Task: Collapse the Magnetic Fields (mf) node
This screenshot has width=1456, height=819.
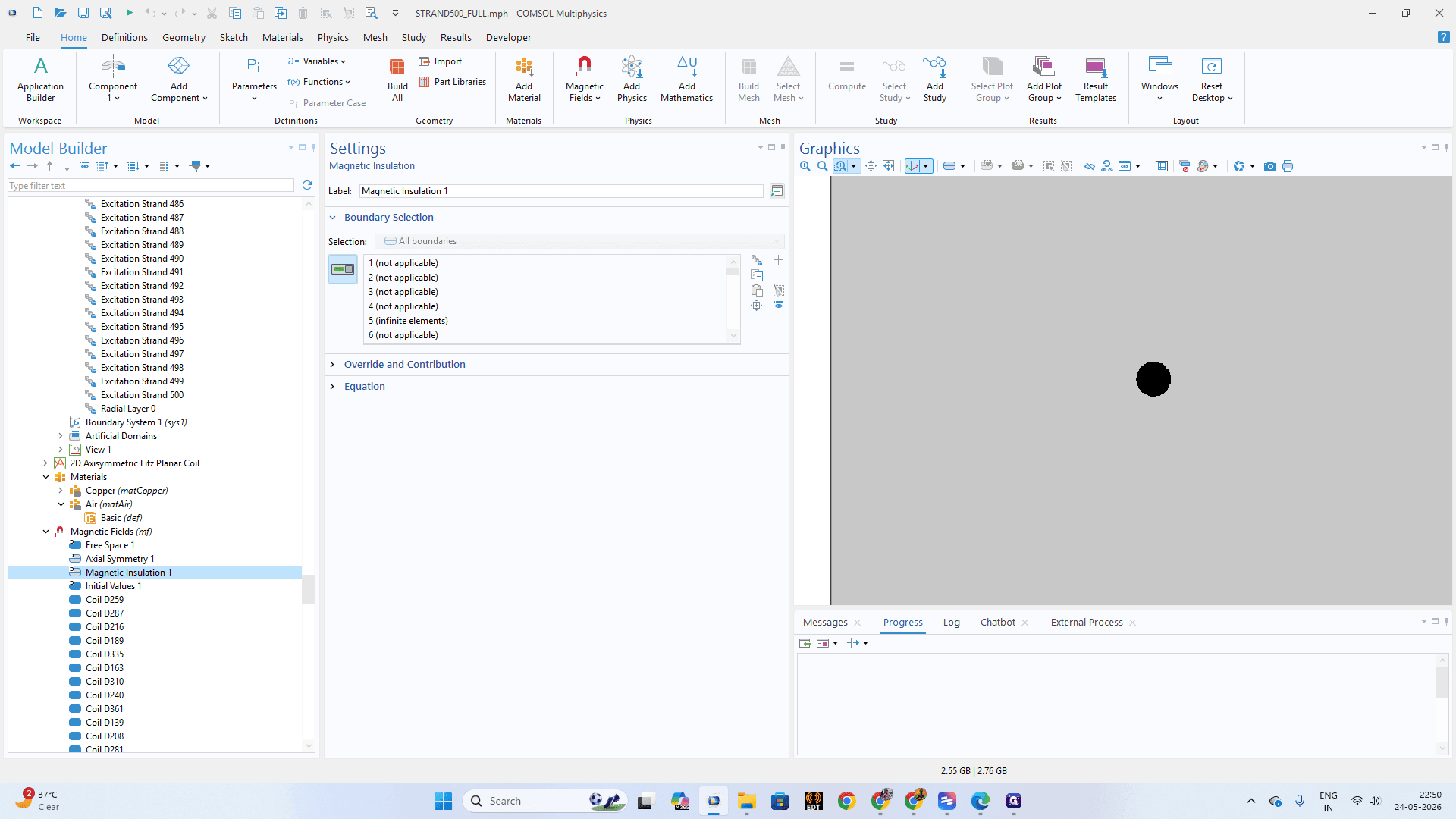Action: tap(45, 532)
